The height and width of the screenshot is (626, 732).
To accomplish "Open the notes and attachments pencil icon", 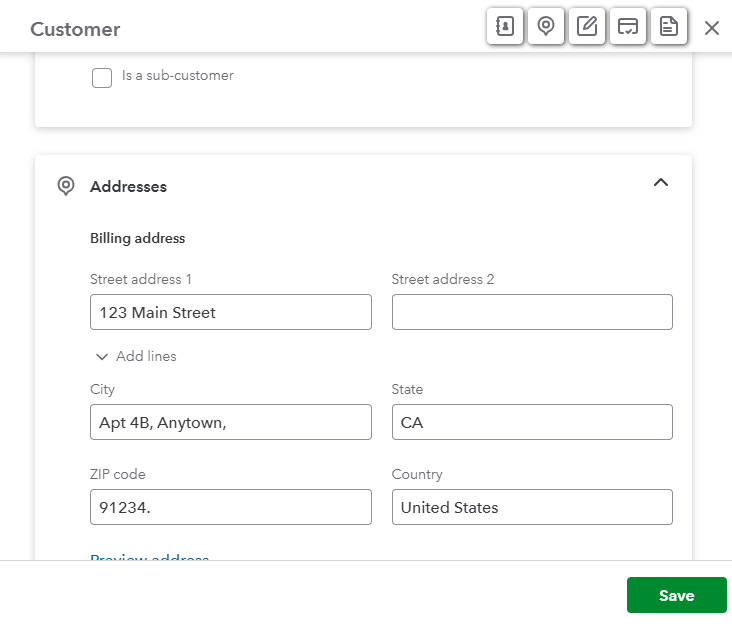I will pyautogui.click(x=587, y=27).
